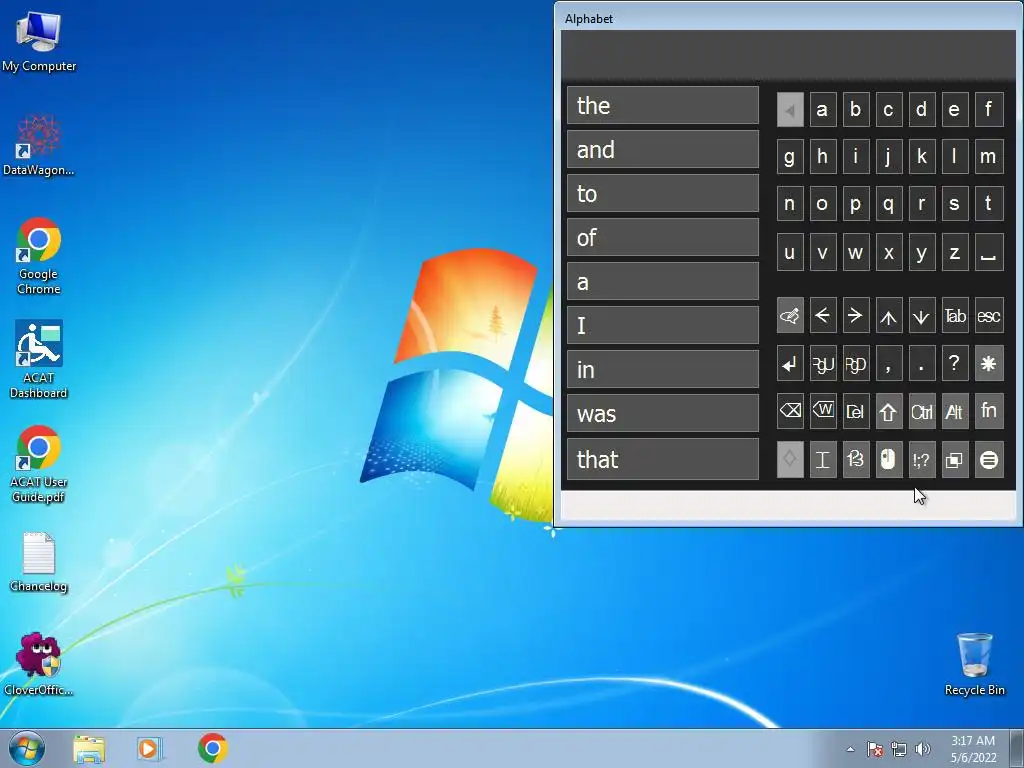Click the up arrow key in Alphabet keyboard
Viewport: 1024px width, 768px height.
(x=889, y=316)
